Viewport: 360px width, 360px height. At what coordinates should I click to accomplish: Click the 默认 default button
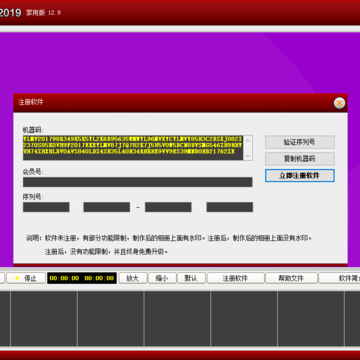coord(191,278)
